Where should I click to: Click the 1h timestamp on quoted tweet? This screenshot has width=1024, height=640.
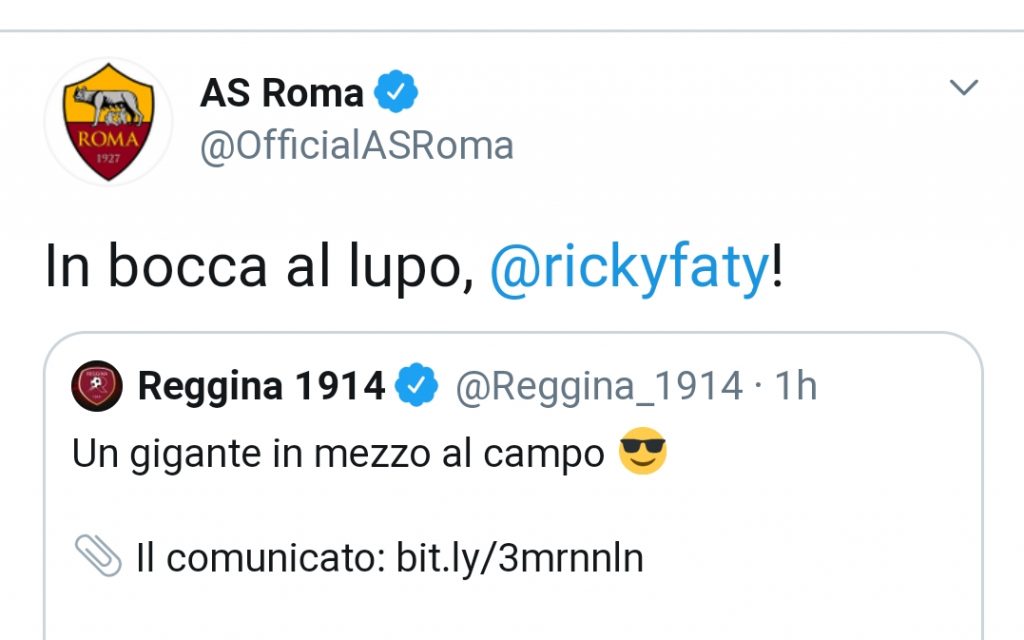point(796,386)
